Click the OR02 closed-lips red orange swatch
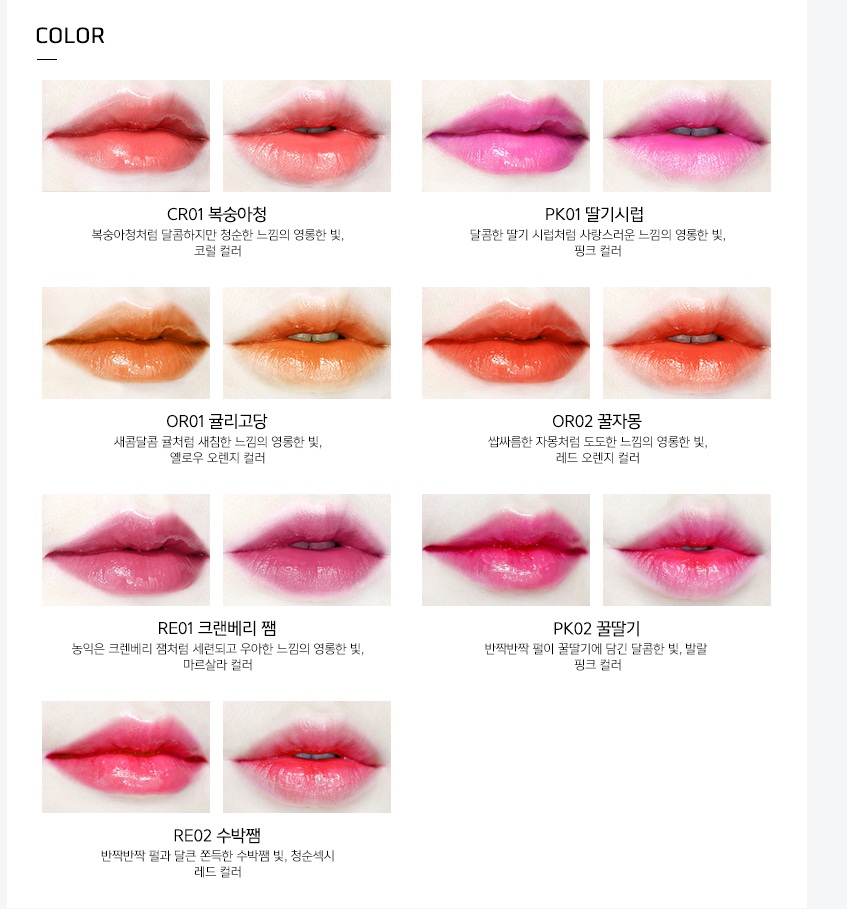This screenshot has height=909, width=847. [506, 343]
